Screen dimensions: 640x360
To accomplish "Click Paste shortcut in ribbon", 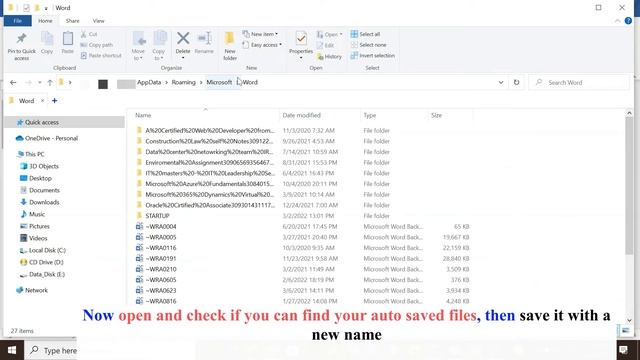I will click(x=101, y=56).
